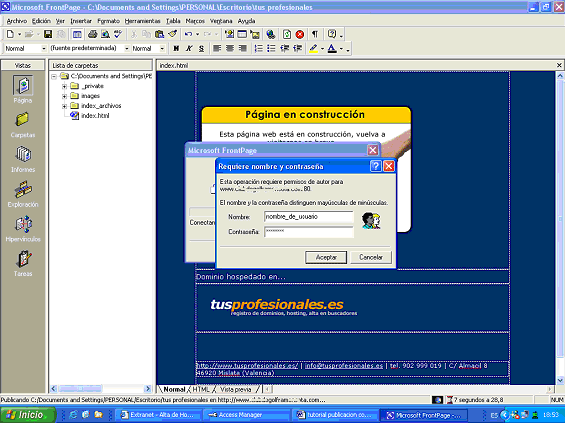Open the Tabla menu
Image resolution: width=566 pixels, height=425 pixels.
173,21
